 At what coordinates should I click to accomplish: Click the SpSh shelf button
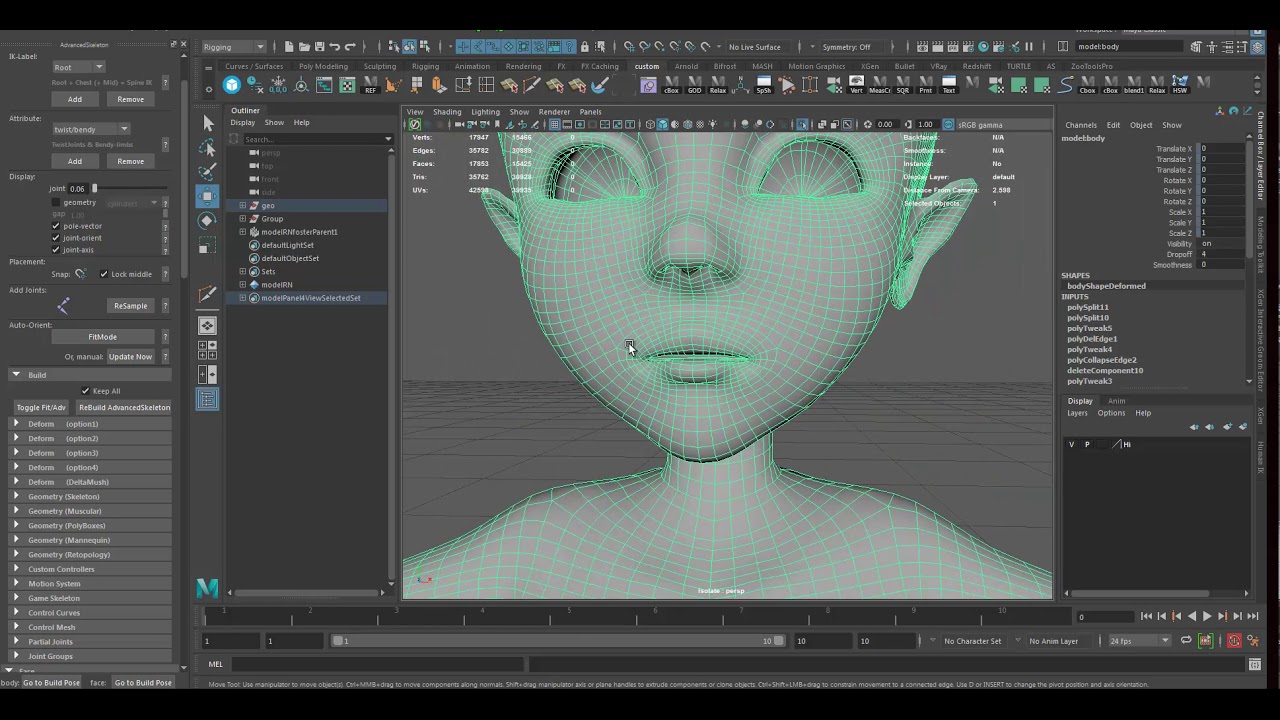(x=764, y=85)
